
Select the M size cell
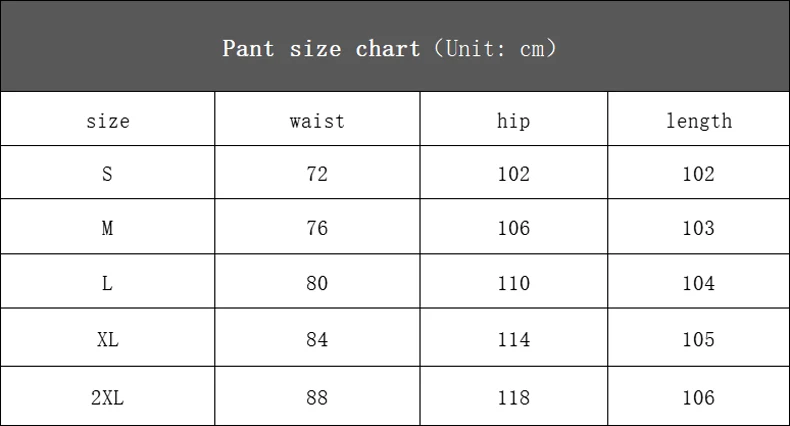click(108, 228)
